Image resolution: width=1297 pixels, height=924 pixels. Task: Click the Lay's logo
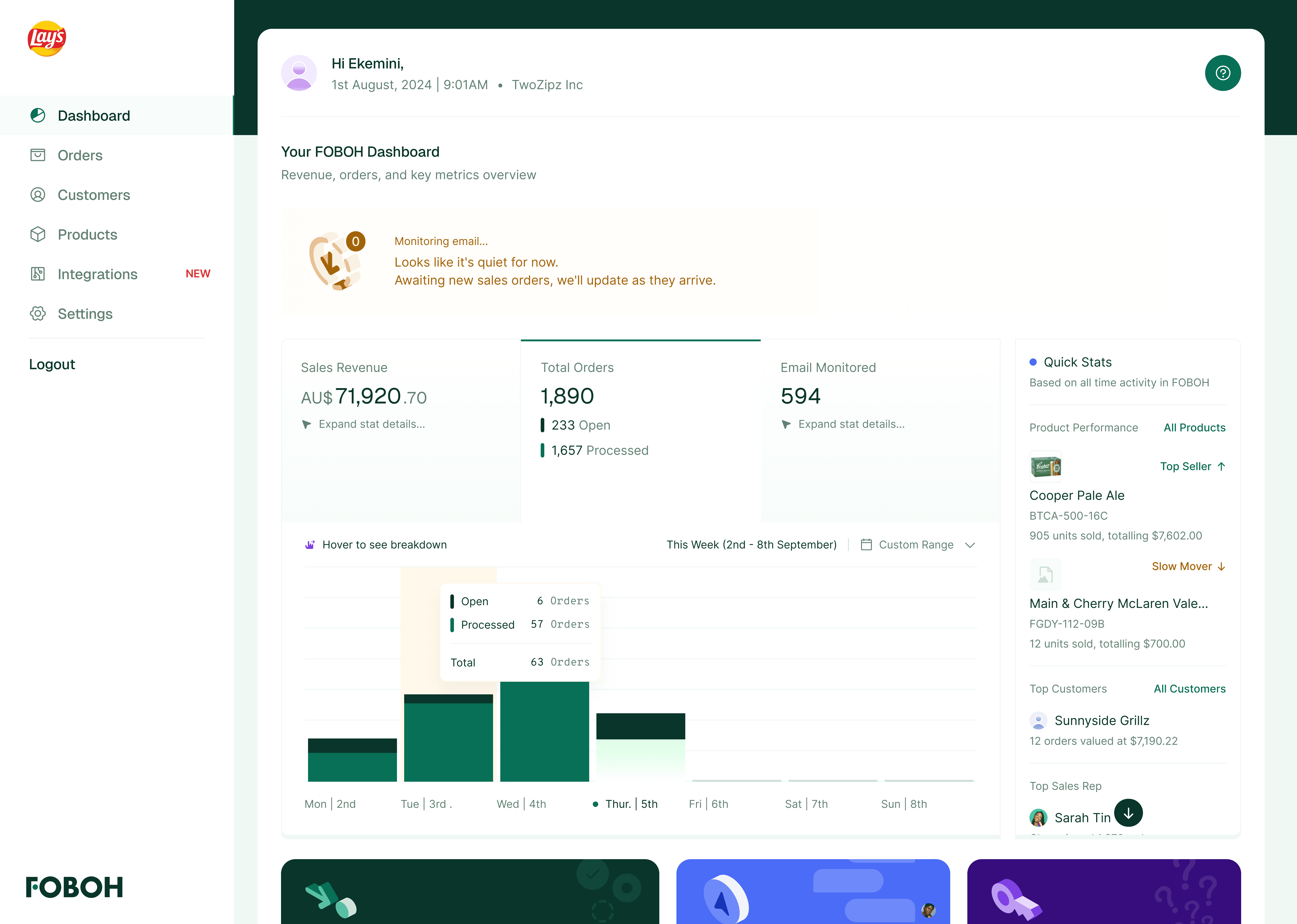pyautogui.click(x=47, y=39)
